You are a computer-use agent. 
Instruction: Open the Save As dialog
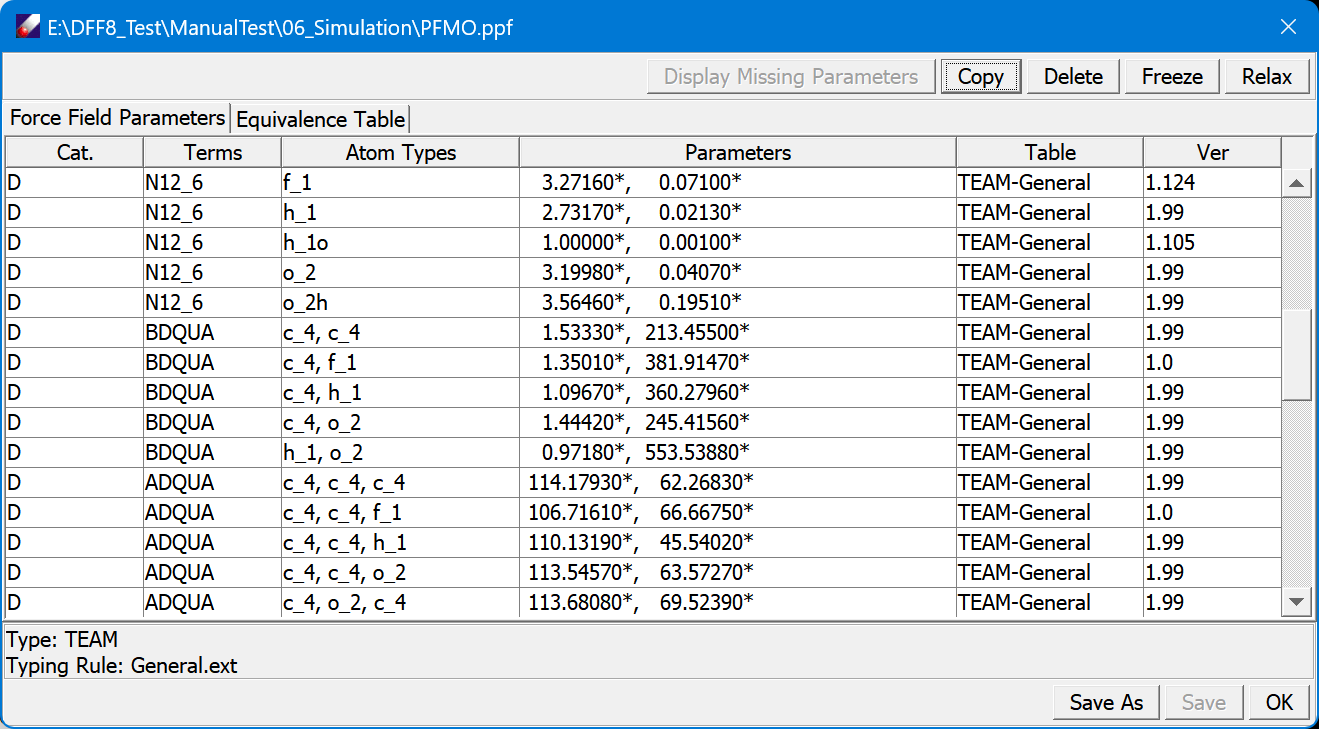[x=1105, y=702]
